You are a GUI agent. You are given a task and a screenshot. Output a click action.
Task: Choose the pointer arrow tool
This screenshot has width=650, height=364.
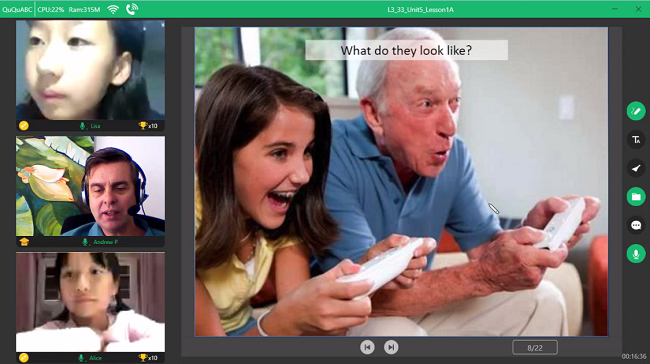pos(635,168)
